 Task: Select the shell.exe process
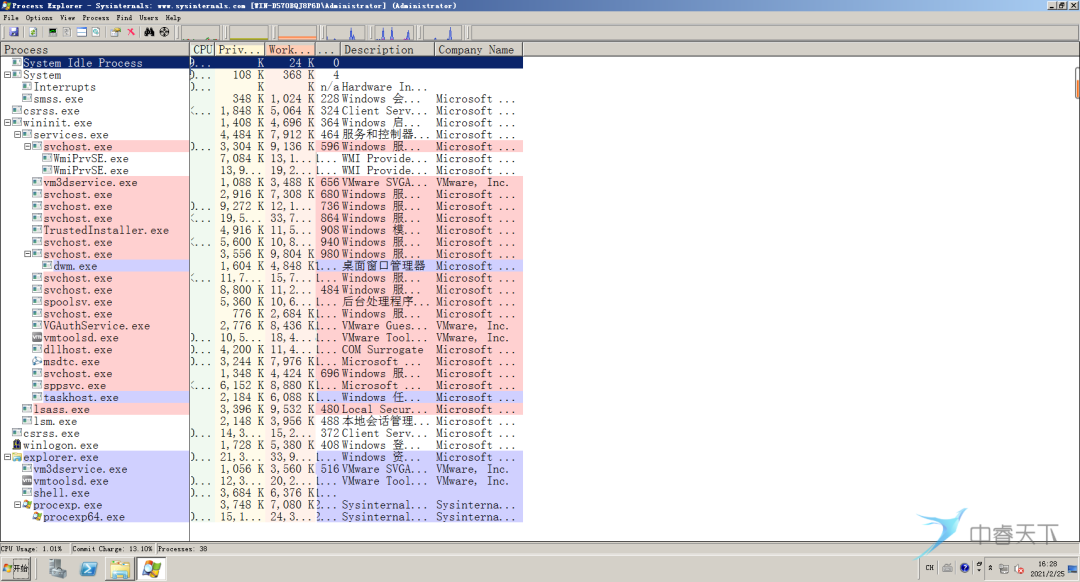(262, 493)
